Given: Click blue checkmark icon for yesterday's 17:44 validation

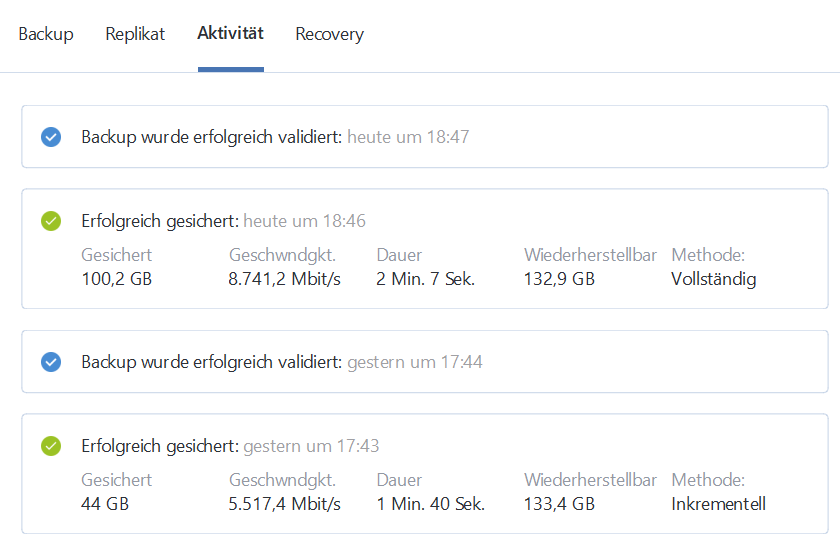Looking at the screenshot, I should point(51,362).
